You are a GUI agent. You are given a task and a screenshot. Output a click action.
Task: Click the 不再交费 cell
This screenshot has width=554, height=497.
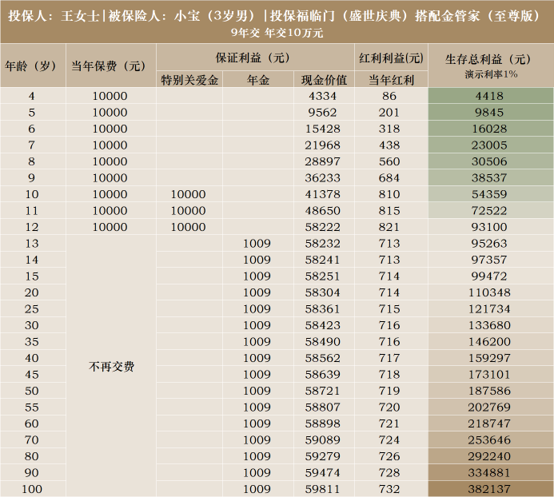[x=112, y=367]
